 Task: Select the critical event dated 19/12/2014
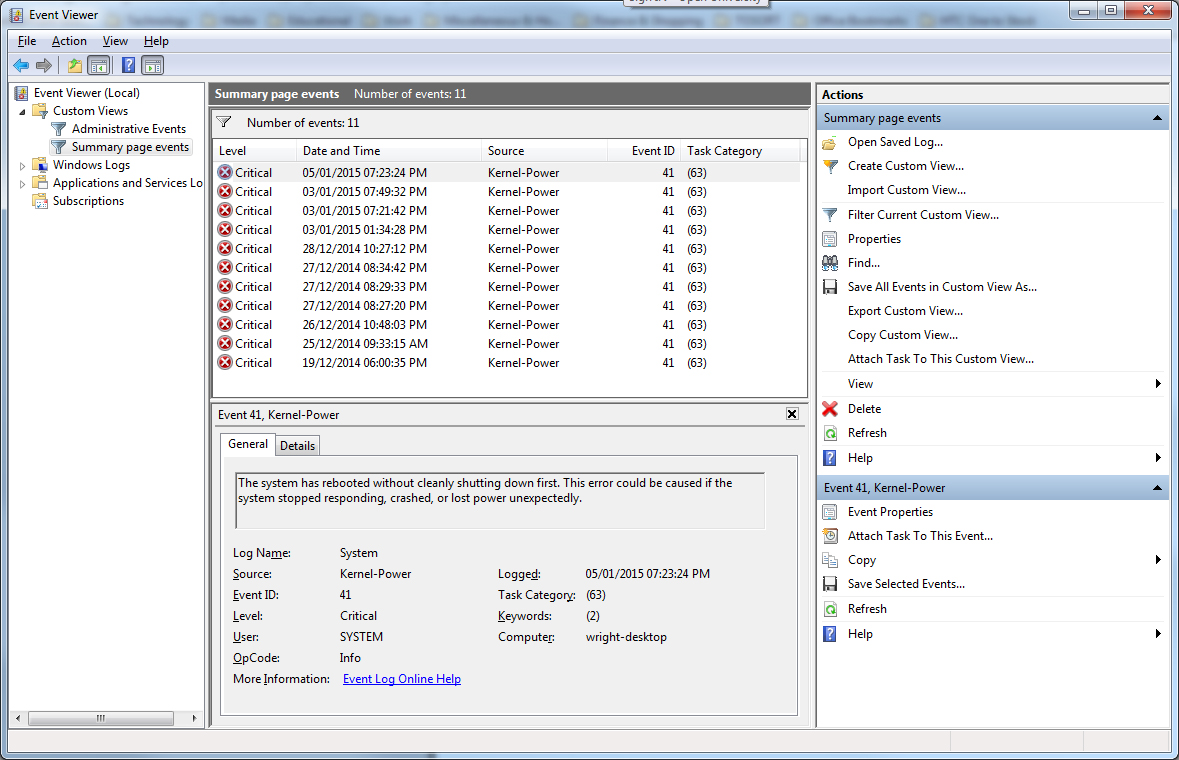point(364,363)
